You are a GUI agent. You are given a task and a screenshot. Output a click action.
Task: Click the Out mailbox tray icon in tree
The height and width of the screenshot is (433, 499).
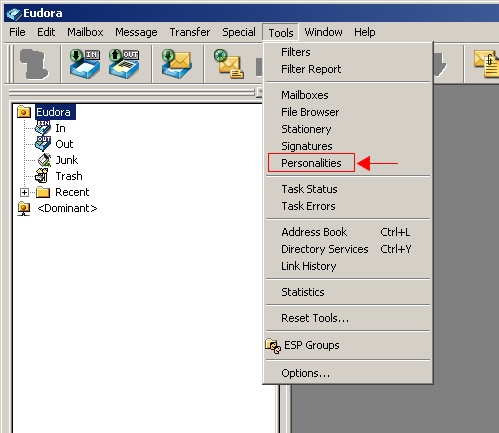(43, 144)
